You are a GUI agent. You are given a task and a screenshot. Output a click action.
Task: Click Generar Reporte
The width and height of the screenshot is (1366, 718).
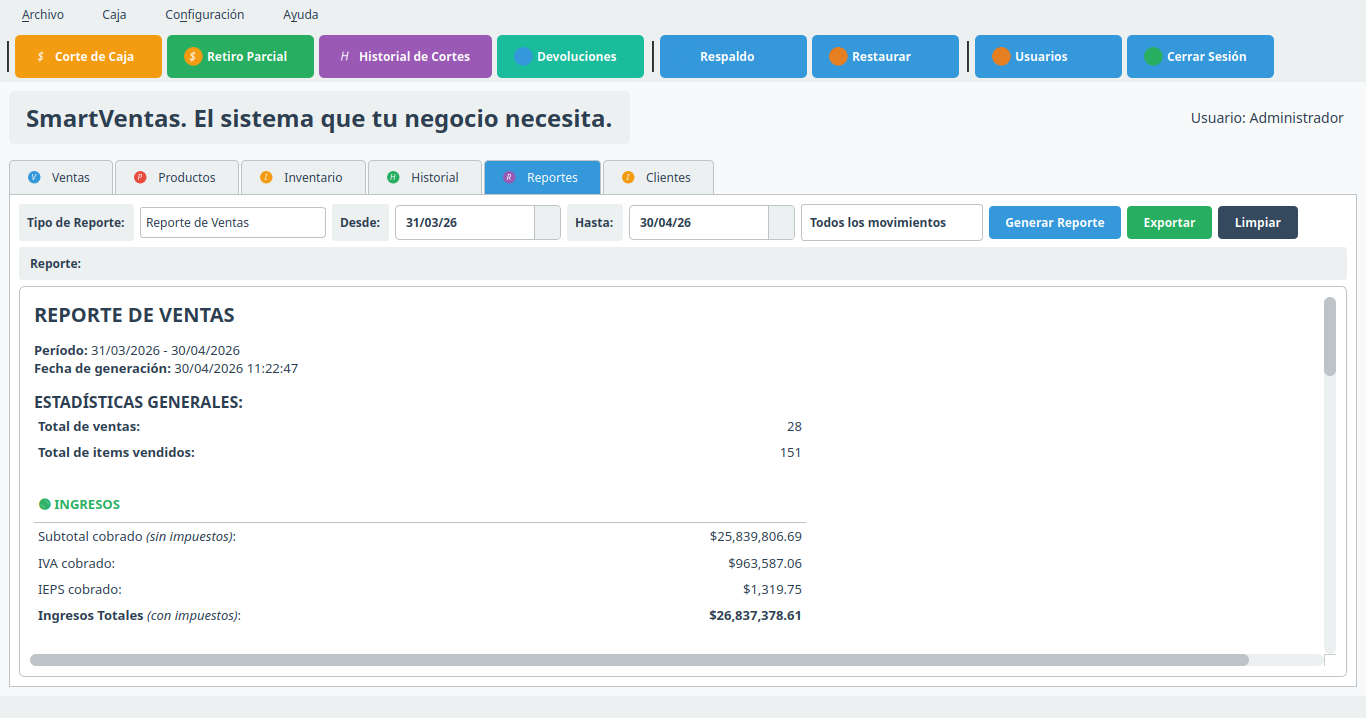pos(1055,223)
